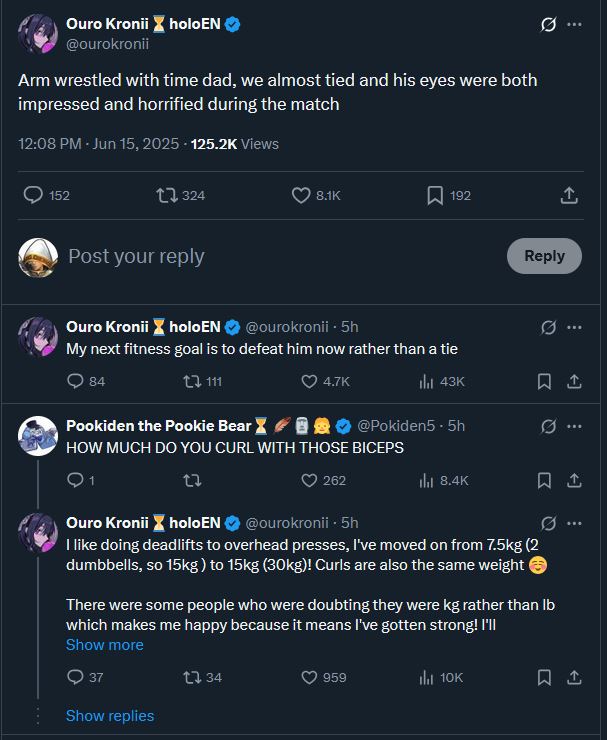This screenshot has height=740, width=607.
Task: Bookmark Pookiden's reply
Action: click(x=544, y=480)
